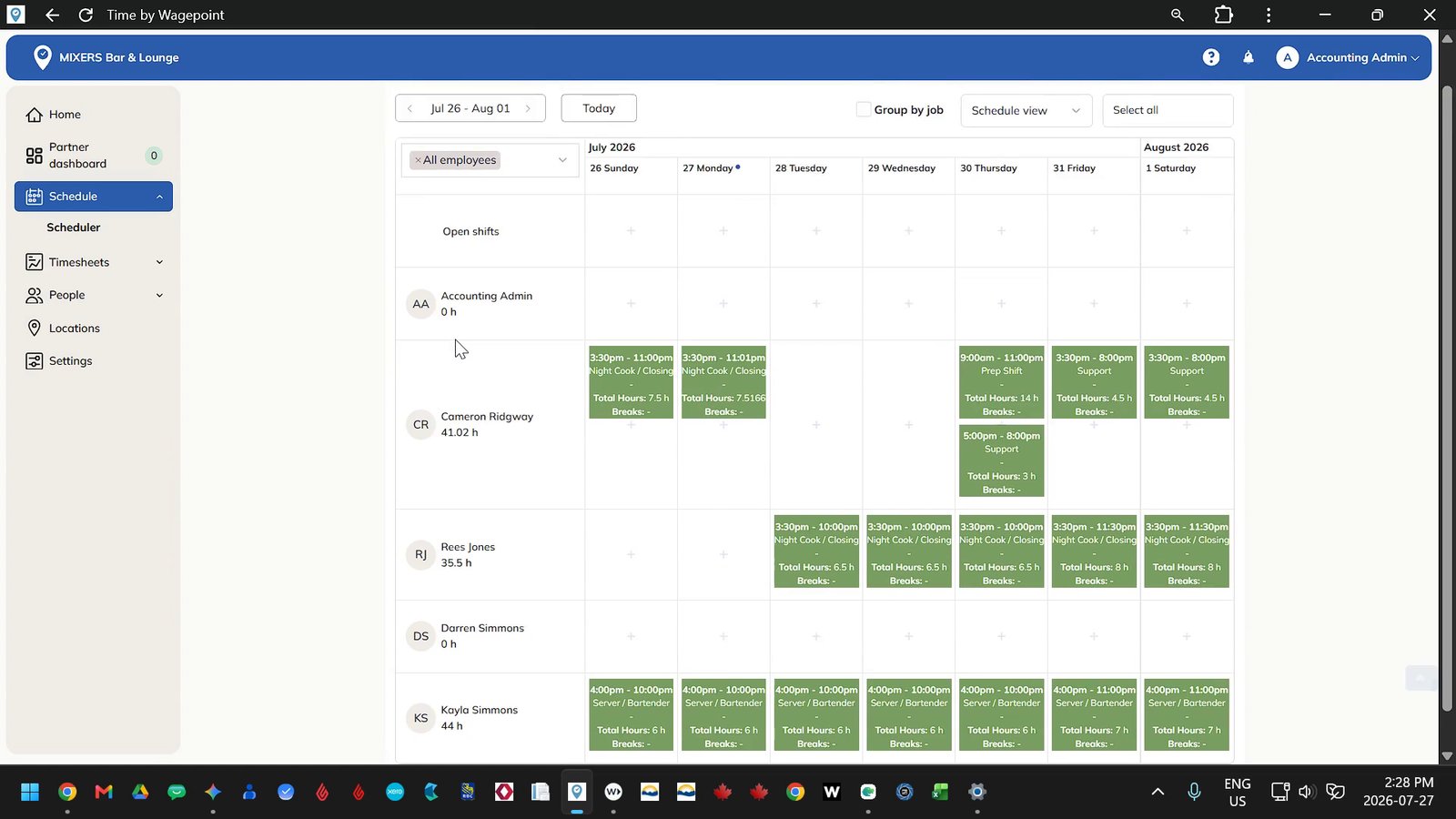The height and width of the screenshot is (819, 1456).
Task: Remove the All employees filter tag
Action: pos(418,160)
